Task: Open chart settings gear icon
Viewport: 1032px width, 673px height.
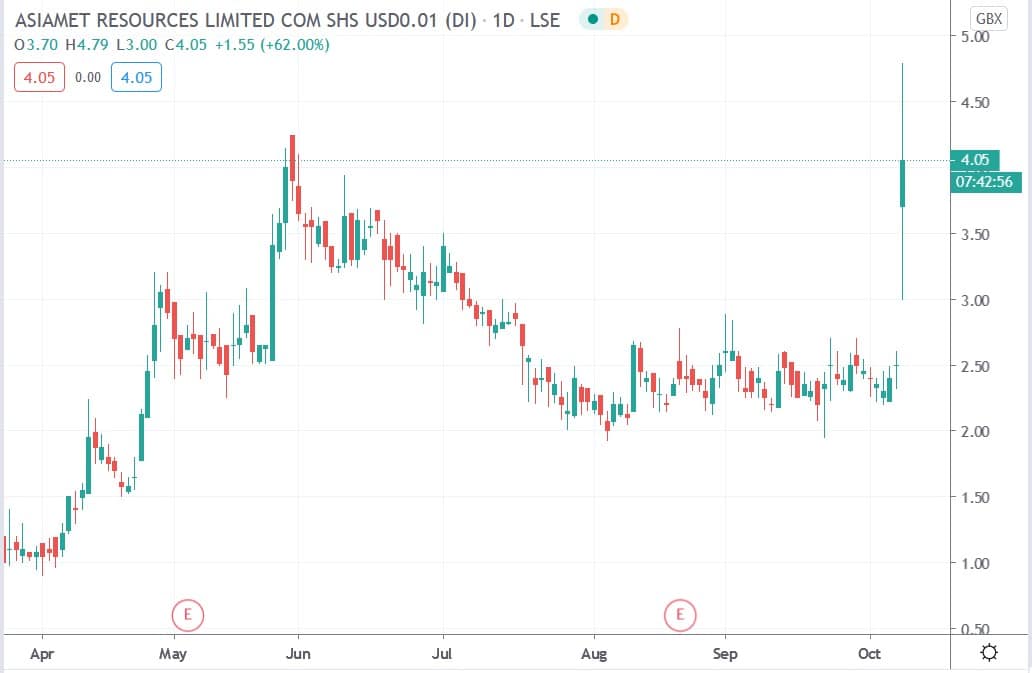Action: pyautogui.click(x=989, y=653)
